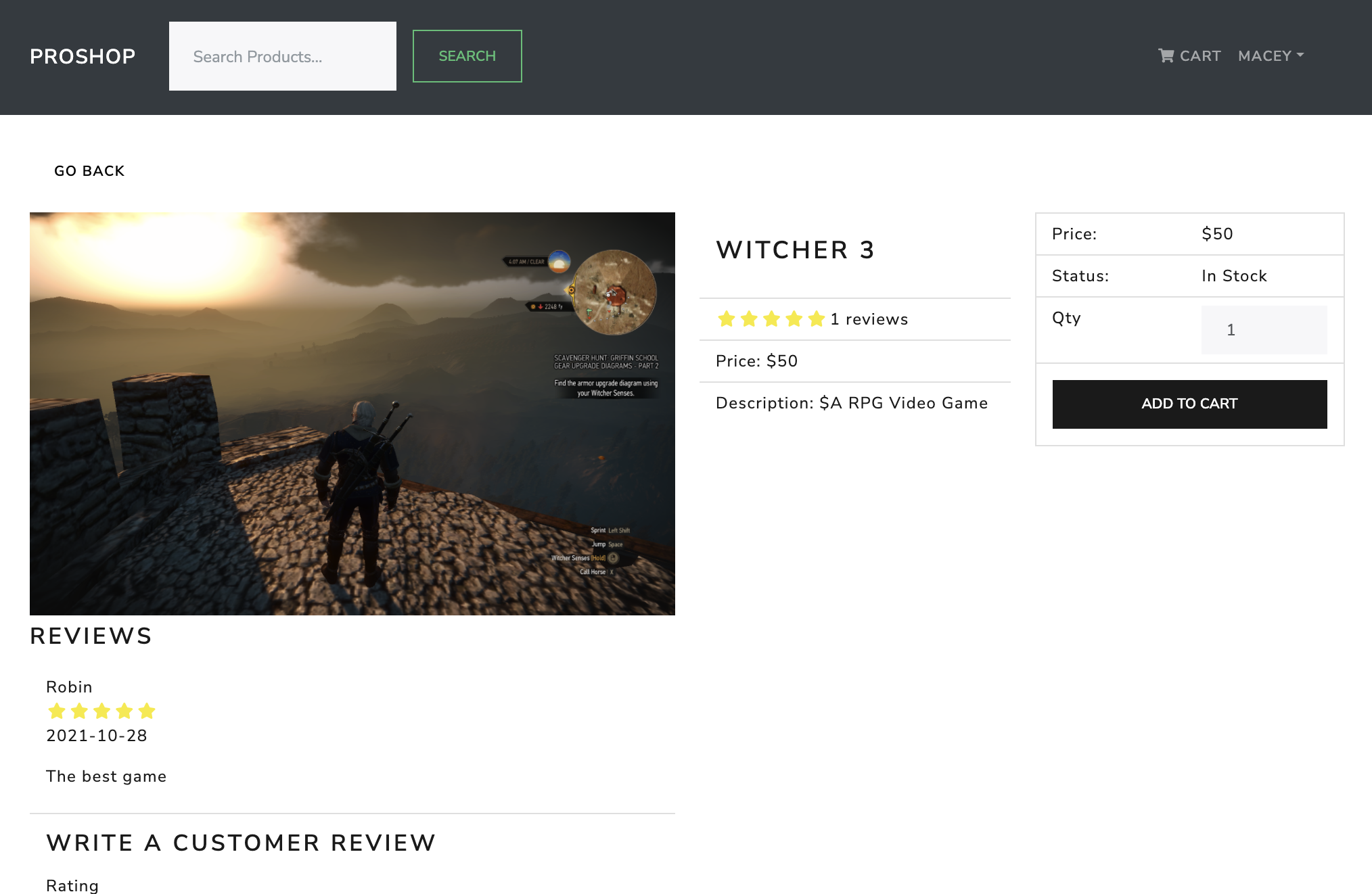The image size is (1372, 894).
Task: Click ADD TO CART button
Action: pyautogui.click(x=1189, y=404)
